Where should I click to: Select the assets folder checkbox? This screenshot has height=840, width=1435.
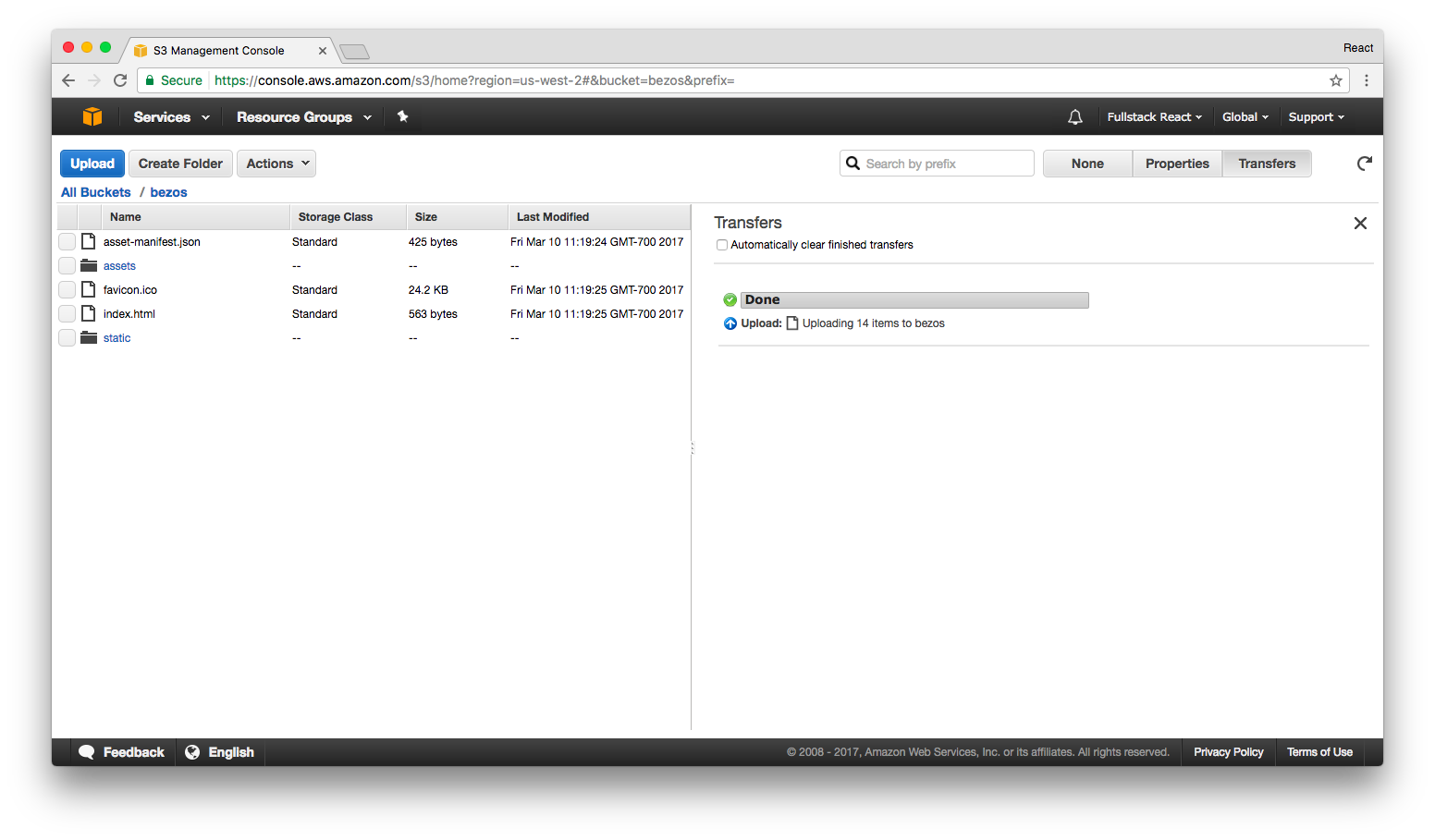click(67, 265)
